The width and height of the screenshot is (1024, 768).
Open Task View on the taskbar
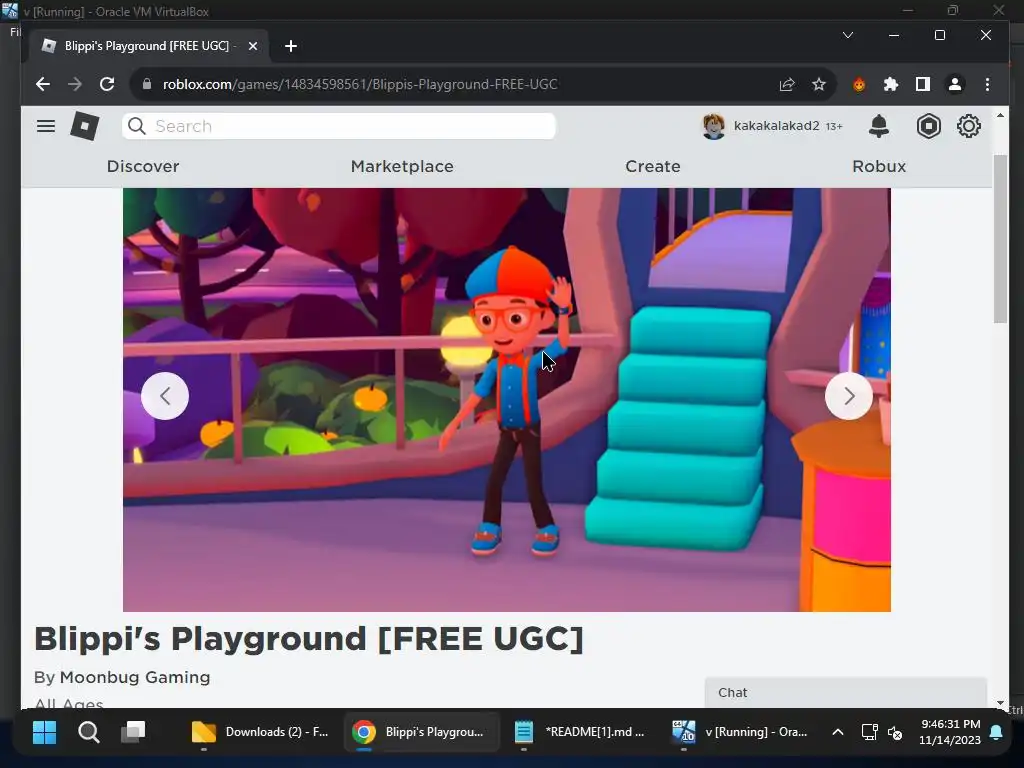[x=133, y=732]
